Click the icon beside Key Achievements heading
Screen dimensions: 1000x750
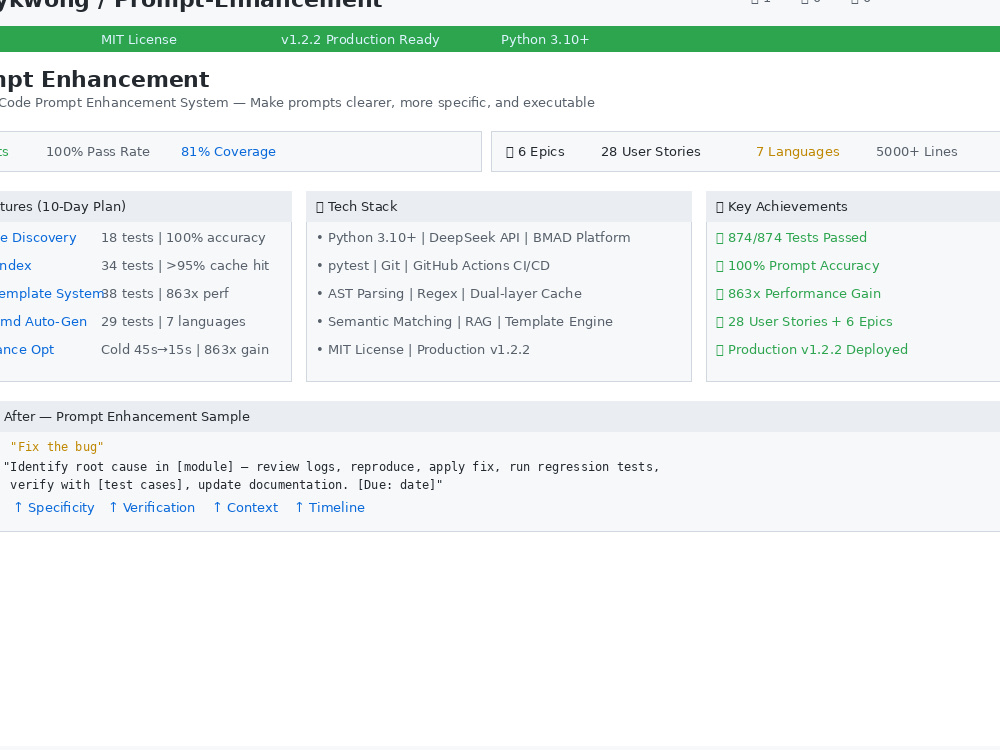[x=719, y=207]
